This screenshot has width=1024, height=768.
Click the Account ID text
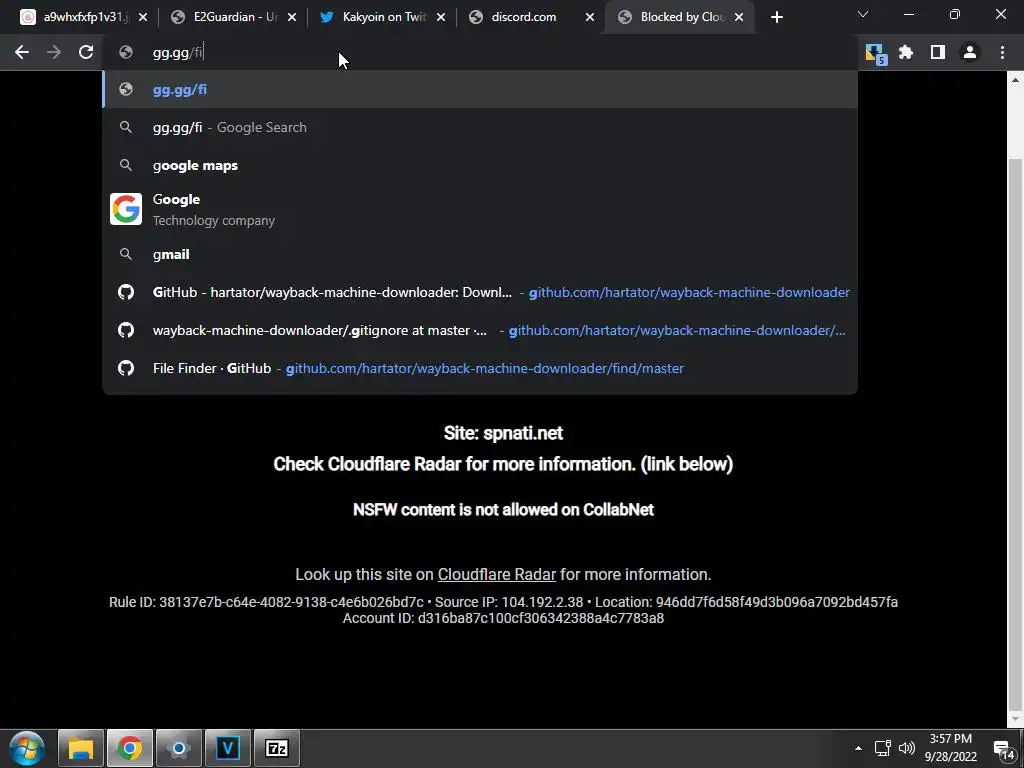coord(503,618)
